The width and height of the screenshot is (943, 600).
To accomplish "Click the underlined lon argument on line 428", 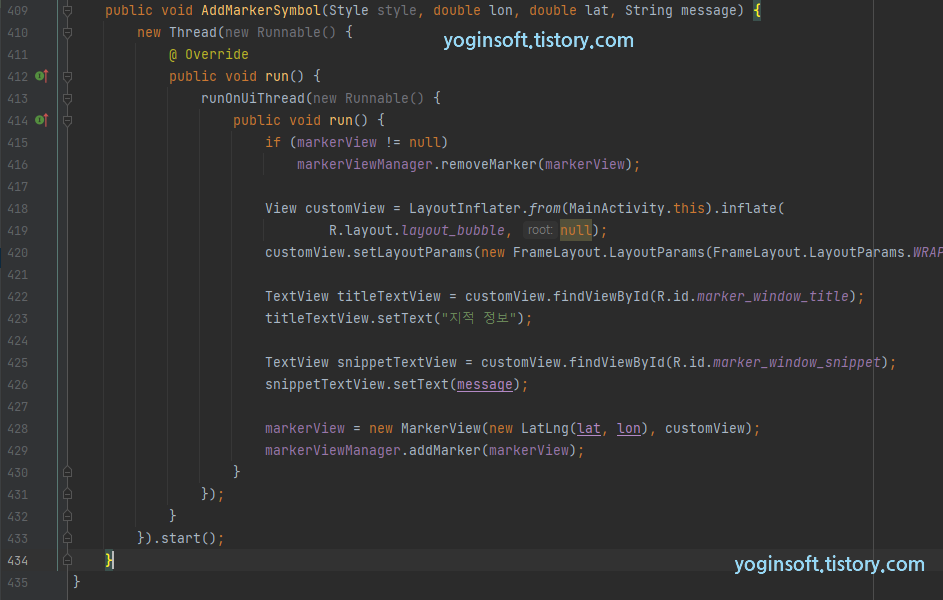I will [x=628, y=429].
